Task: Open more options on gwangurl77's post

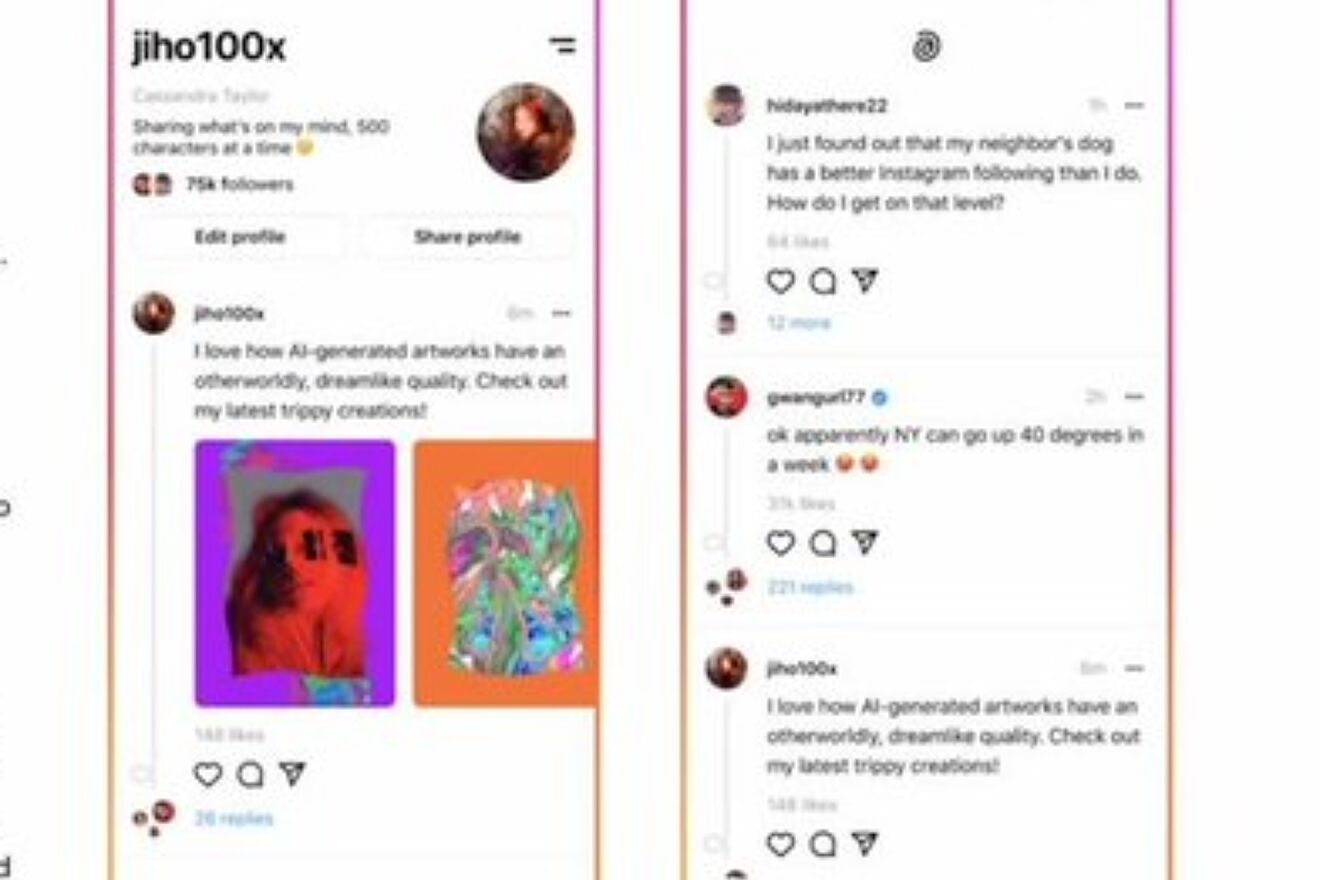Action: point(1134,397)
